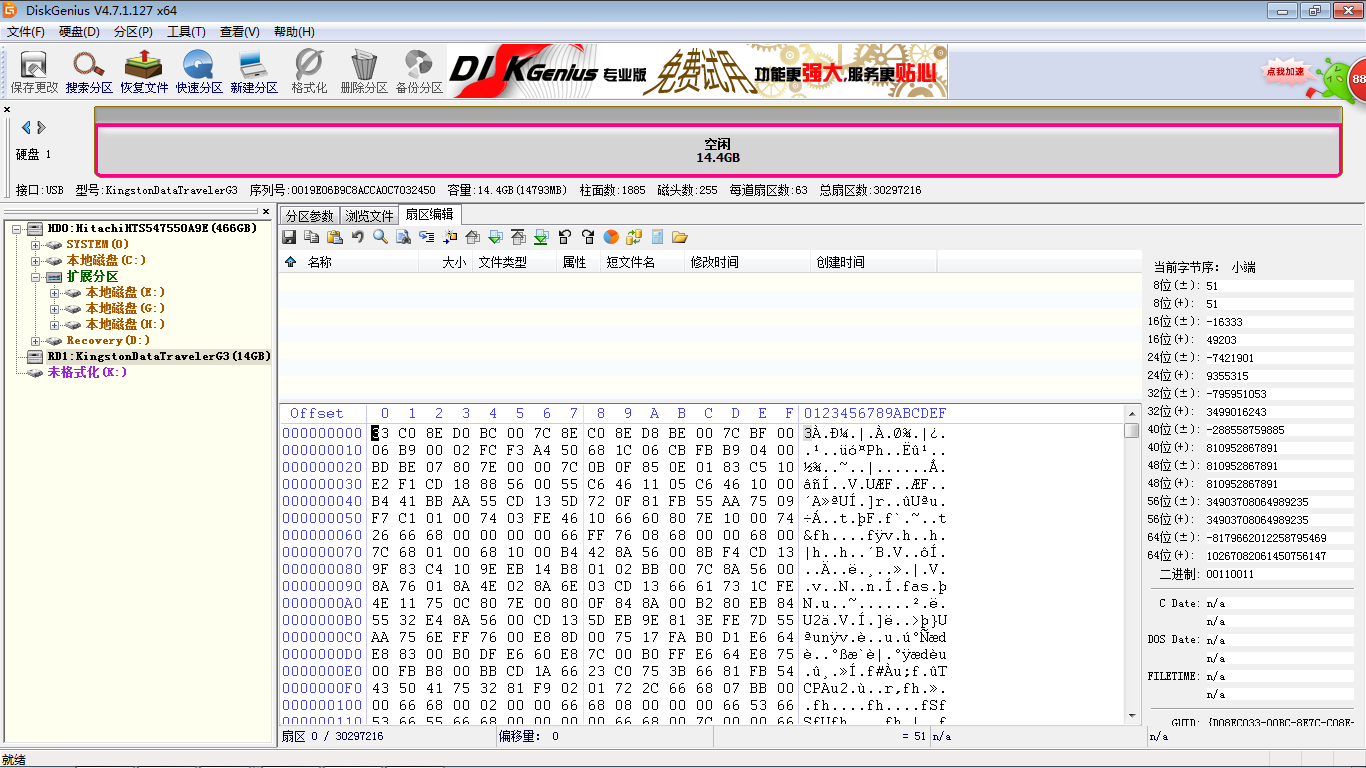Sort file list by 名称 column
Screen dimensions: 1366x768
click(x=360, y=262)
